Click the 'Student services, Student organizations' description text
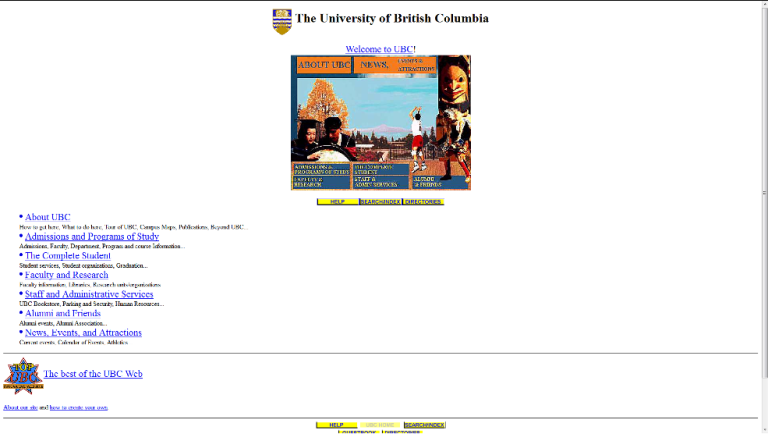Image resolution: width=768 pixels, height=434 pixels. tap(83, 265)
